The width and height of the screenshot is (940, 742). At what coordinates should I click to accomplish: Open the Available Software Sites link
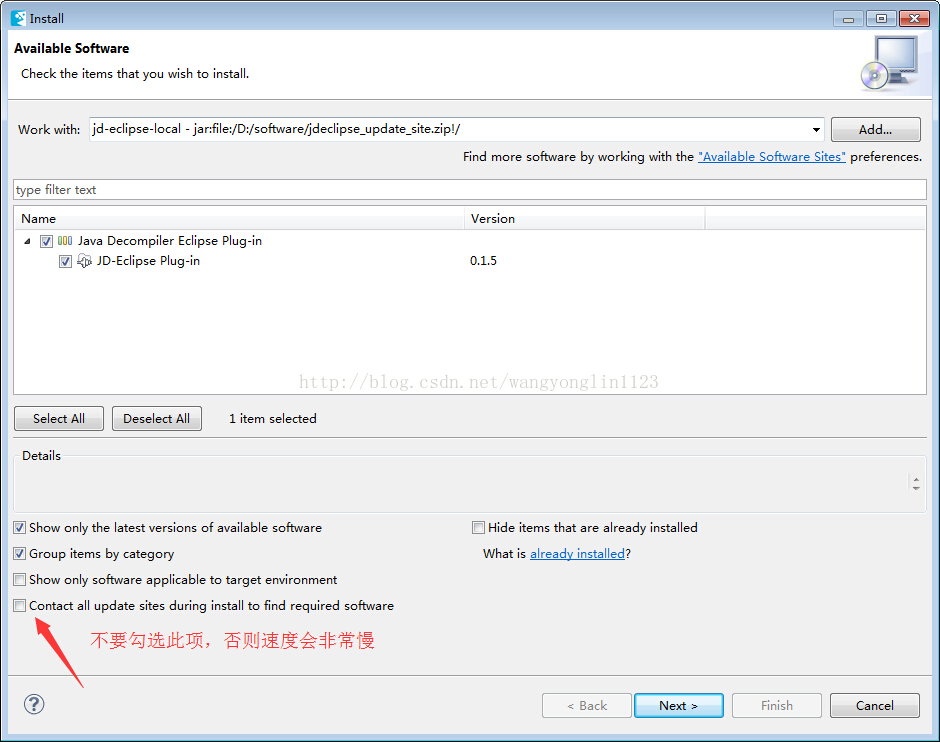click(x=772, y=156)
